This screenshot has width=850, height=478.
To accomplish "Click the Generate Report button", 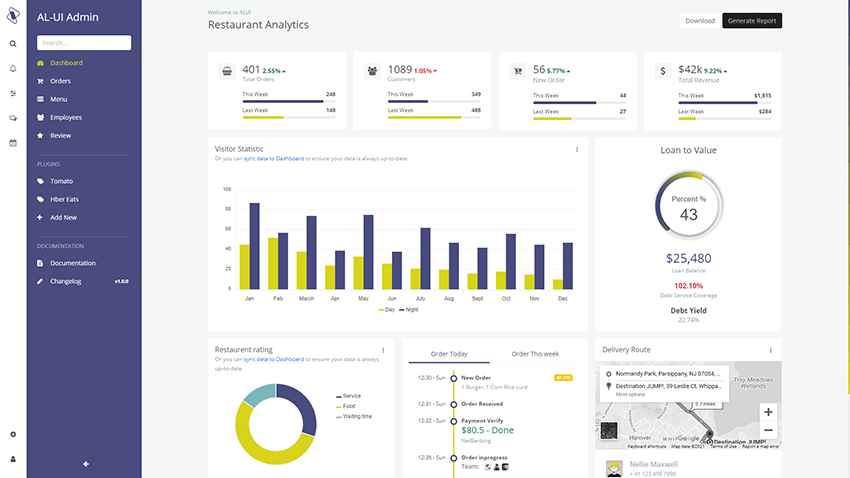I will point(752,21).
